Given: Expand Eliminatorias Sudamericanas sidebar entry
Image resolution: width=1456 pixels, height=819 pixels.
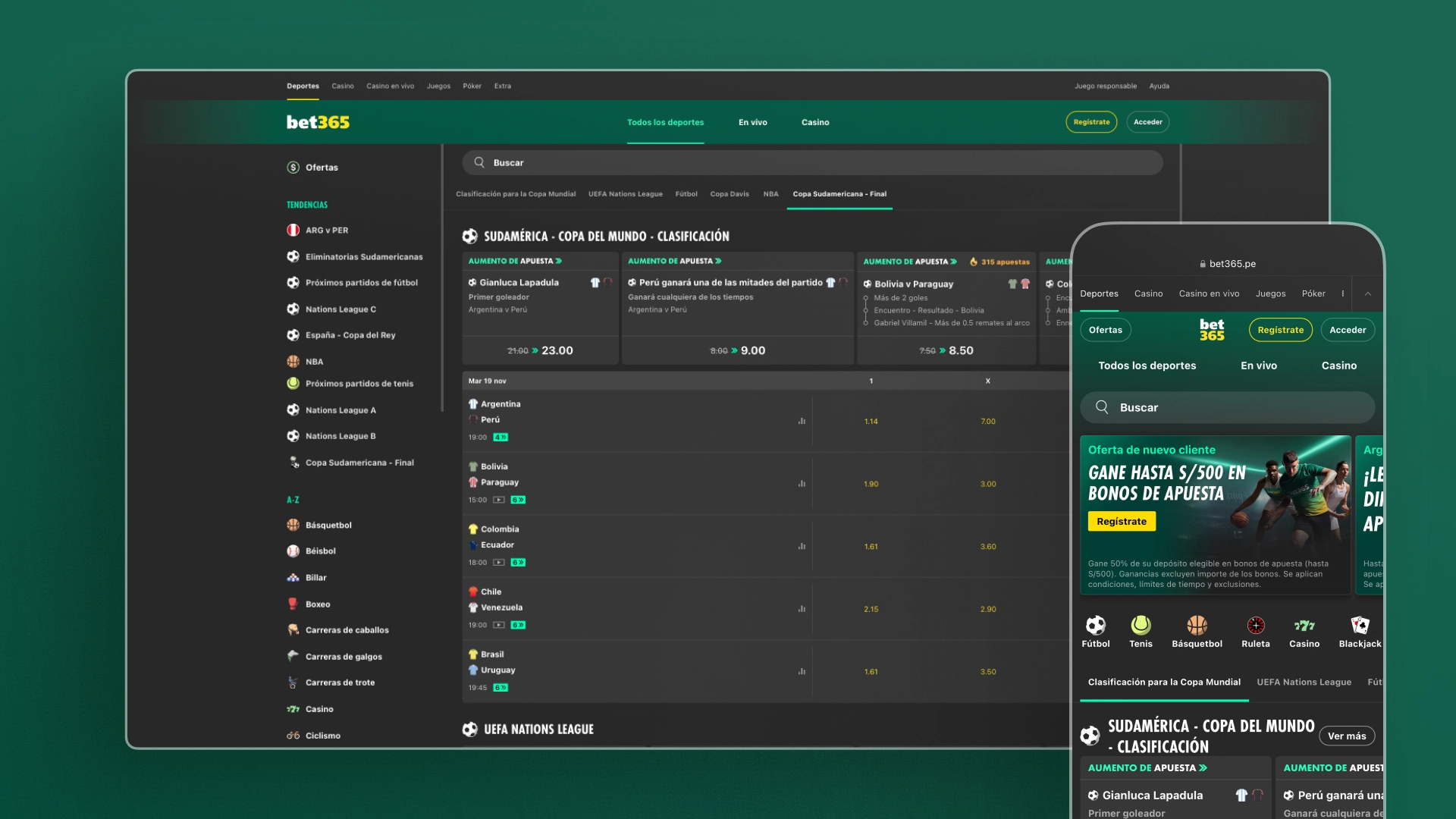Looking at the screenshot, I should 364,256.
